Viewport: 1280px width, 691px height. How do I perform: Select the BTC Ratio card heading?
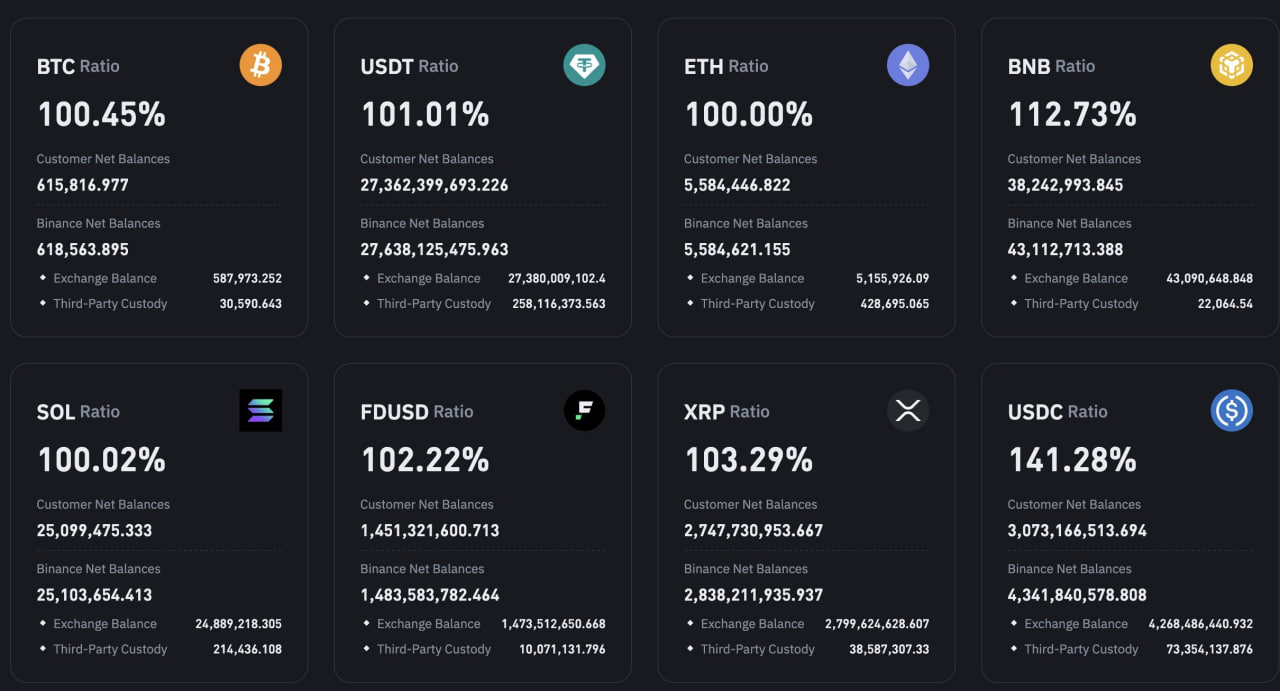click(78, 66)
